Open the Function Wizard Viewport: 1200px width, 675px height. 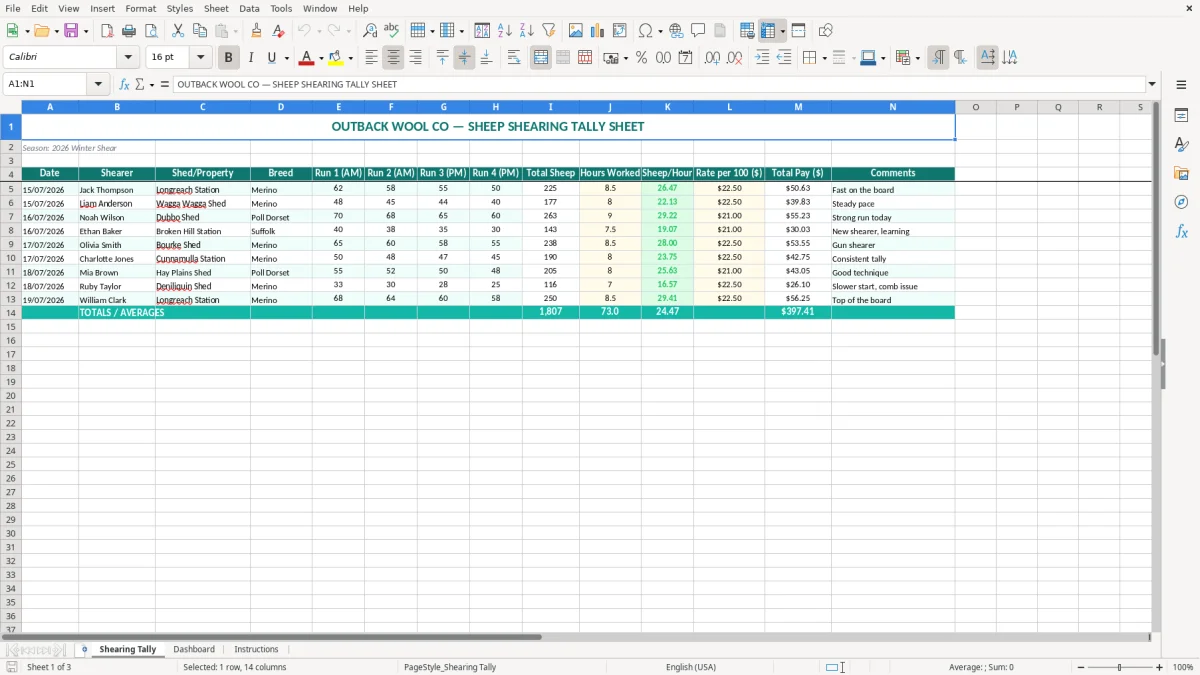124,85
